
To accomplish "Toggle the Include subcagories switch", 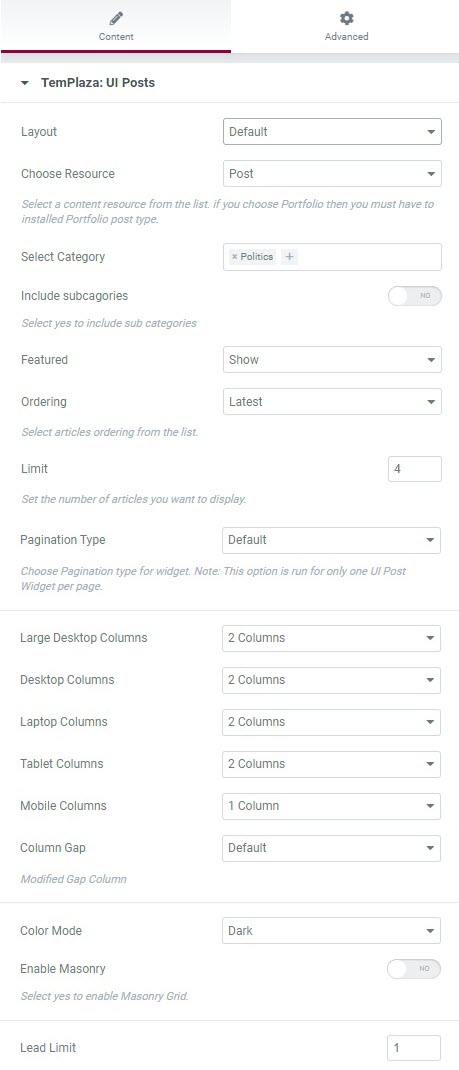I will 415,295.
